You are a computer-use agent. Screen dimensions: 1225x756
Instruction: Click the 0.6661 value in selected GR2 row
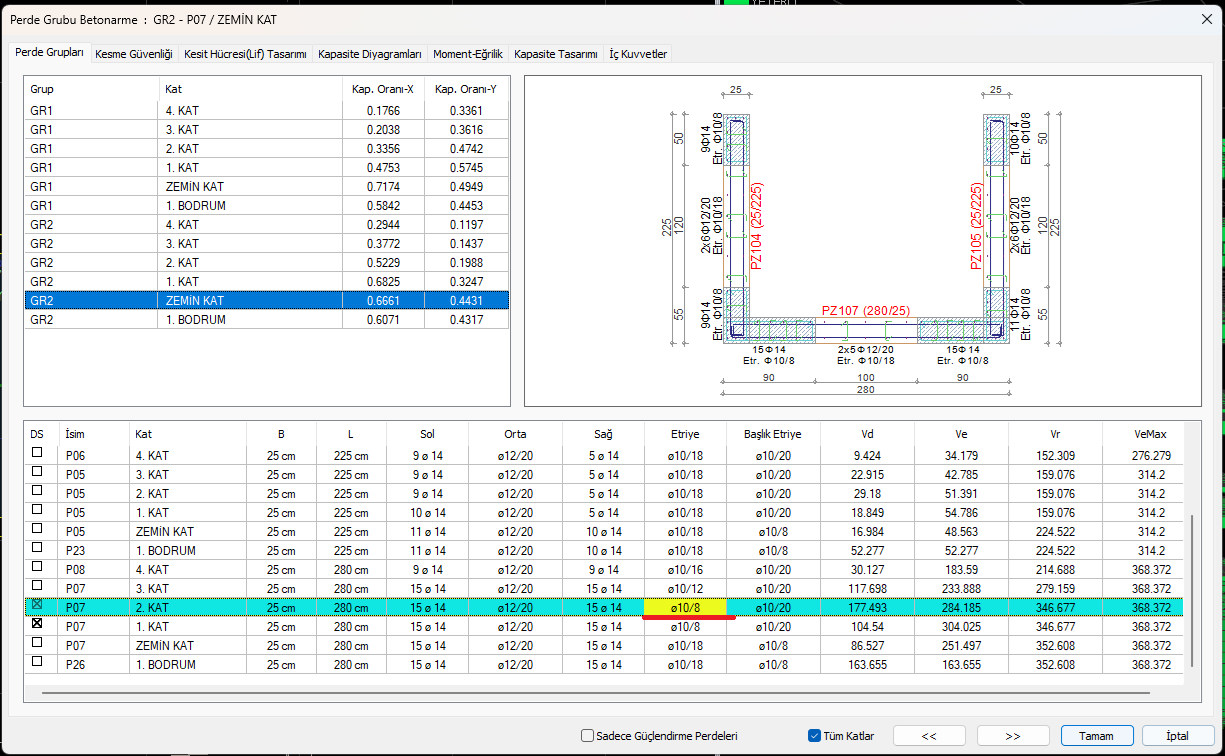(x=382, y=301)
